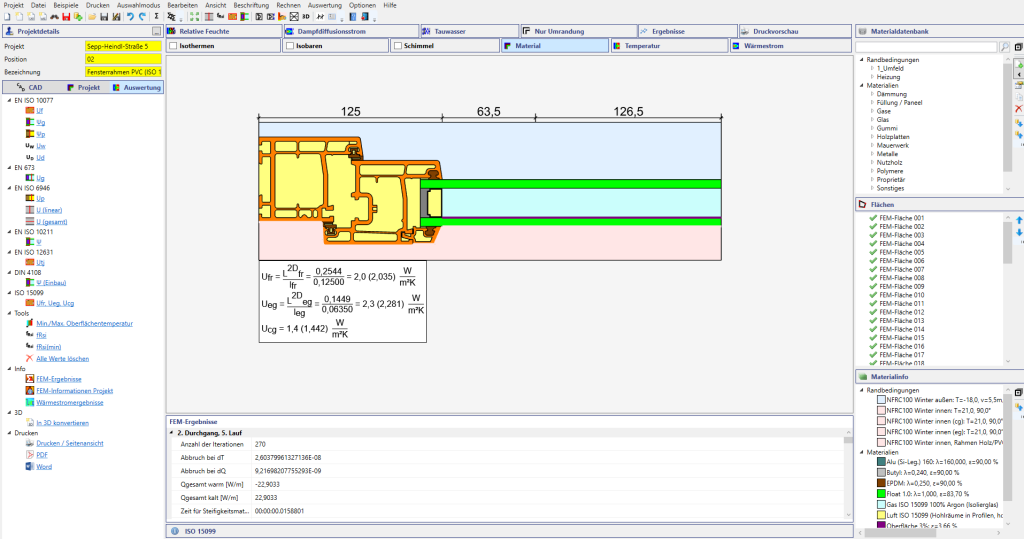Click the binoculars search icon in toolbar

coord(54,16)
